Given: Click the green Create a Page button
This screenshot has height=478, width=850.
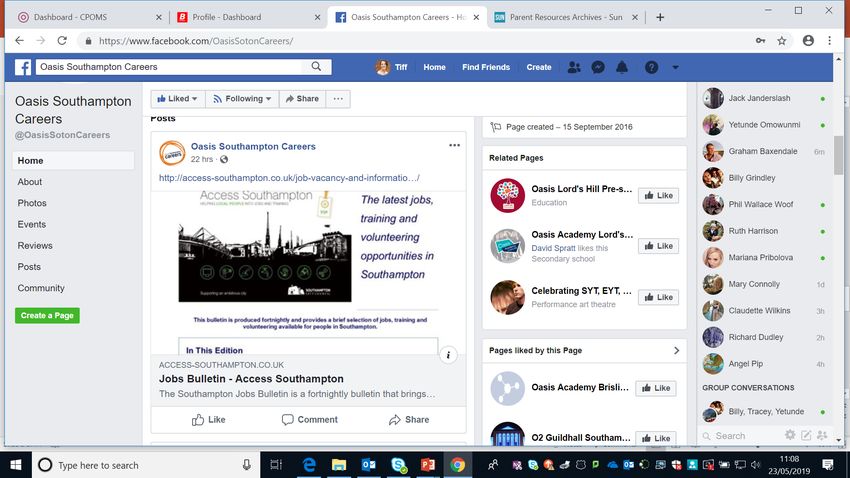Looking at the screenshot, I should tap(47, 315).
